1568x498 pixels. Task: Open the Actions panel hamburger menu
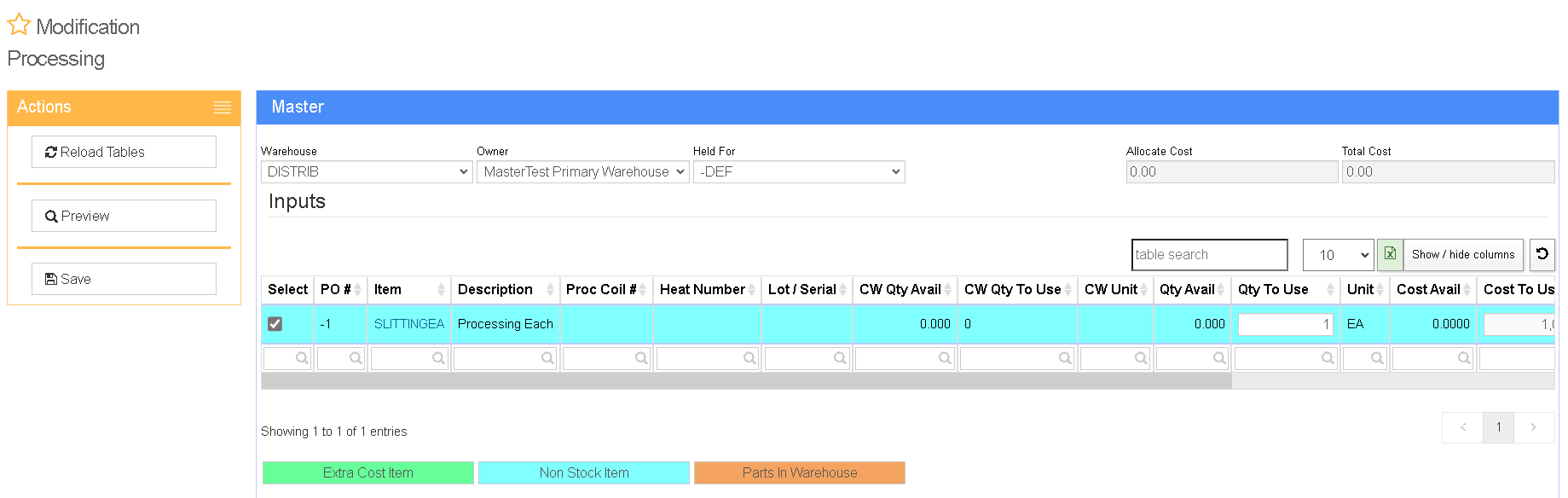pos(223,107)
